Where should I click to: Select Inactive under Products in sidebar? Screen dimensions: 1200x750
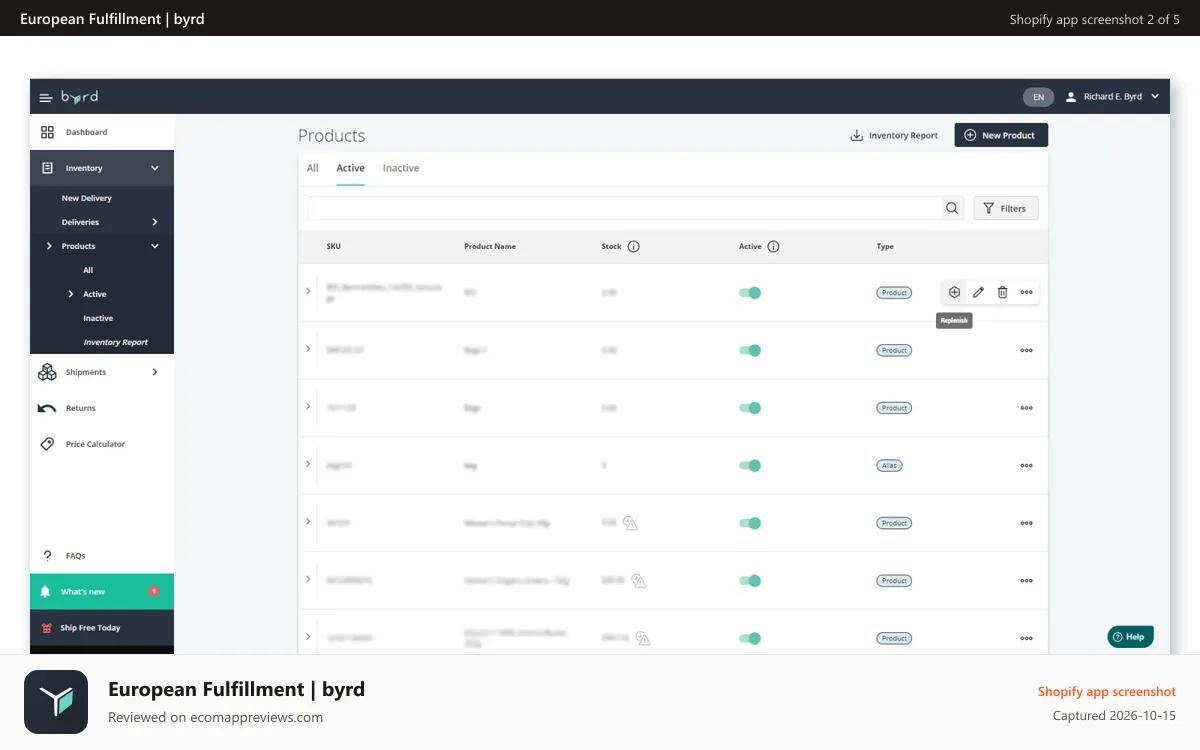pyautogui.click(x=98, y=318)
